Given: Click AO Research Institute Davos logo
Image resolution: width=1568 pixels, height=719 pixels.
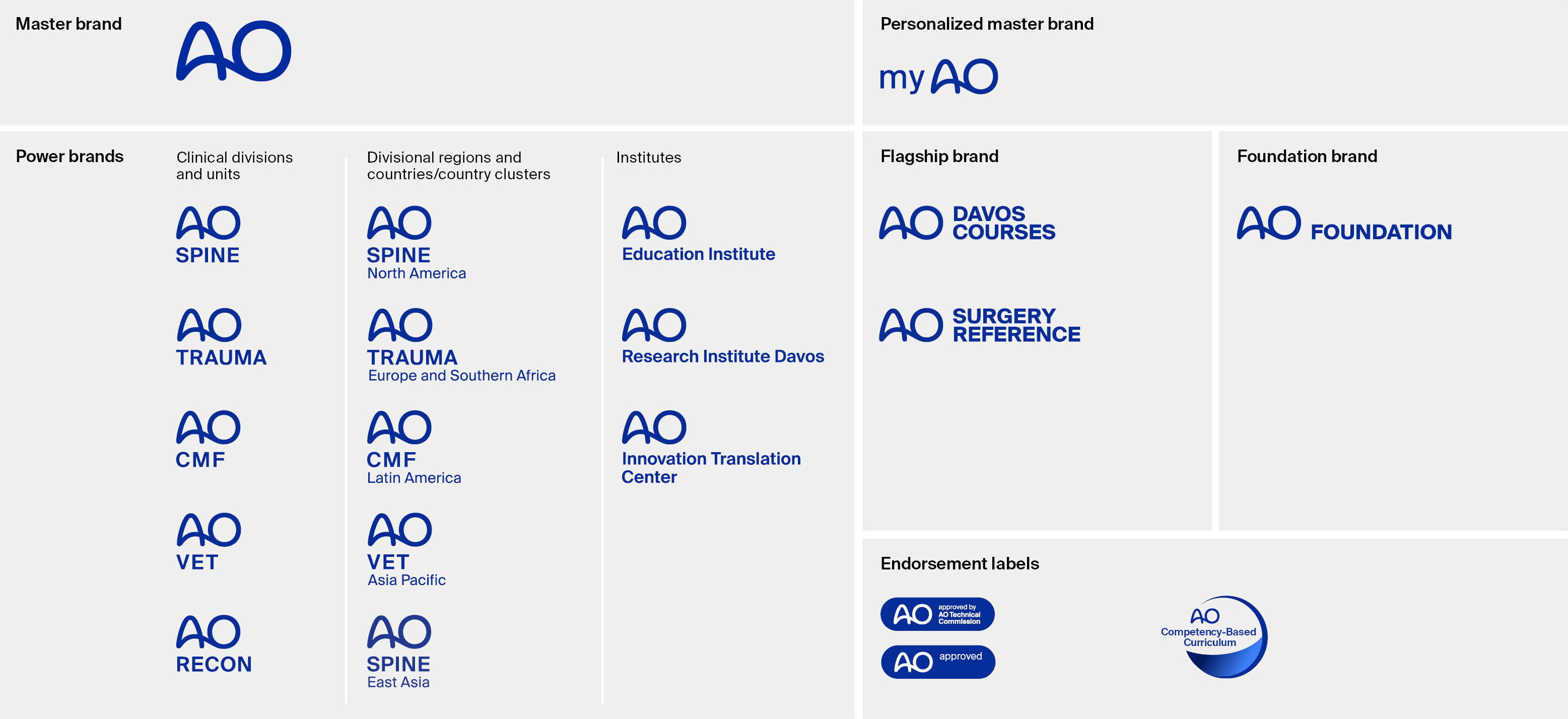Looking at the screenshot, I should 722,336.
